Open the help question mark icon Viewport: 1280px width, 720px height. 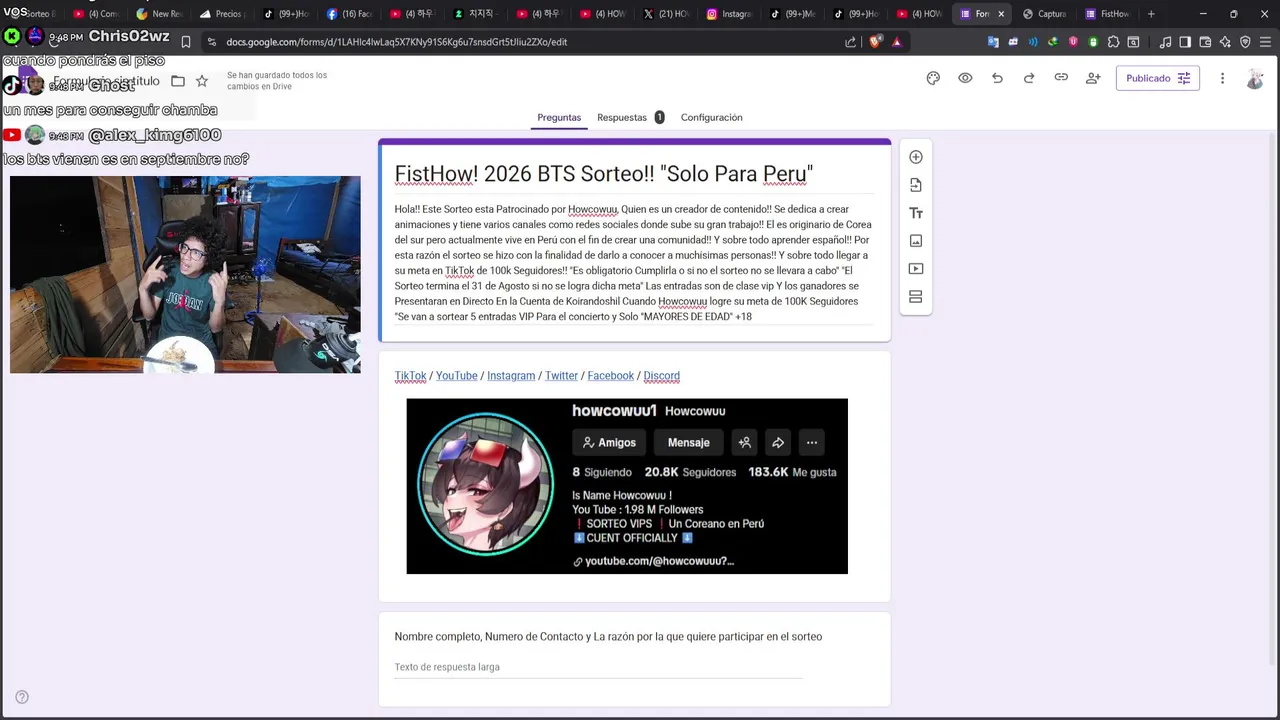click(x=22, y=697)
